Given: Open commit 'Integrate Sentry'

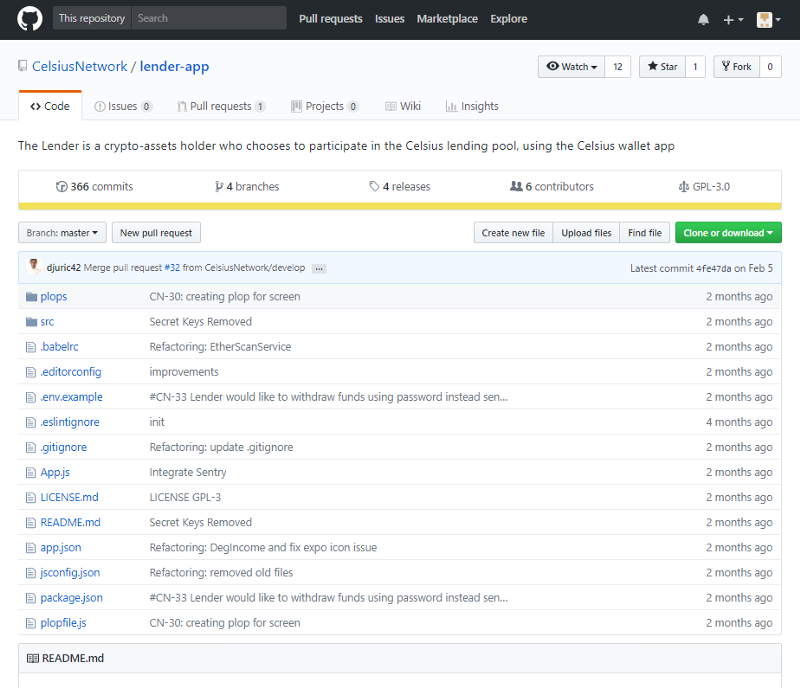Looking at the screenshot, I should pyautogui.click(x=188, y=472).
